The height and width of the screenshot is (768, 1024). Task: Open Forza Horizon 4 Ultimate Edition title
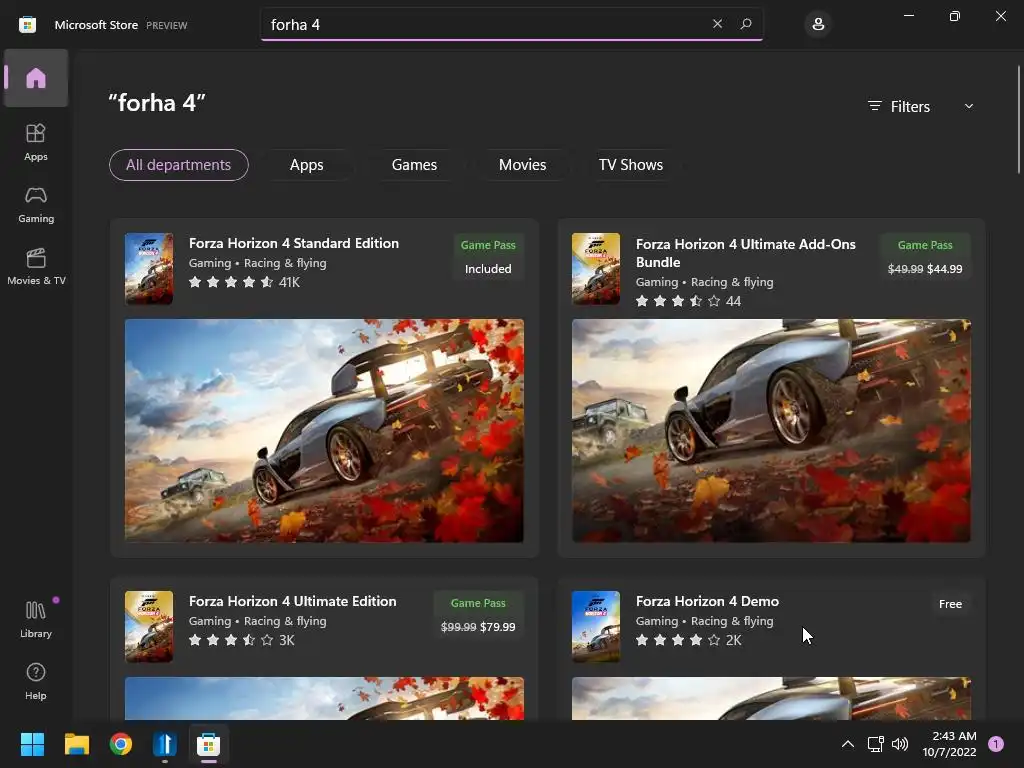(293, 601)
